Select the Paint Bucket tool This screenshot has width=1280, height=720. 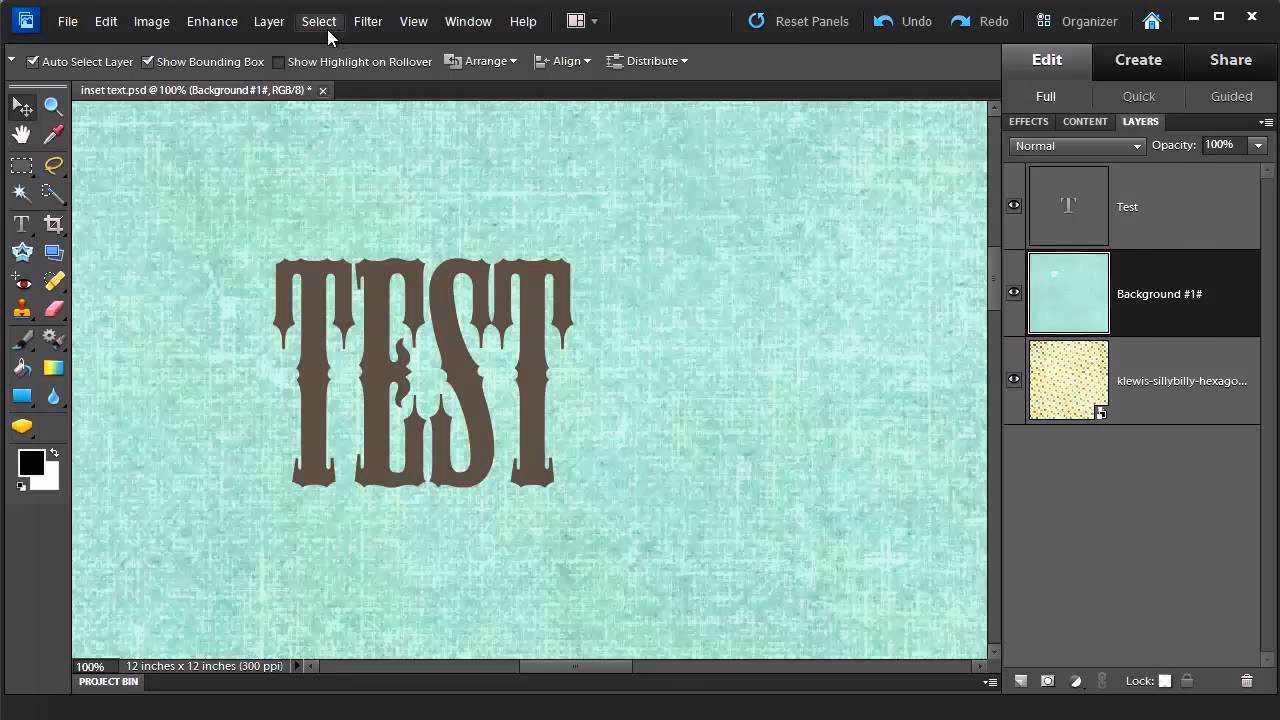[22, 367]
